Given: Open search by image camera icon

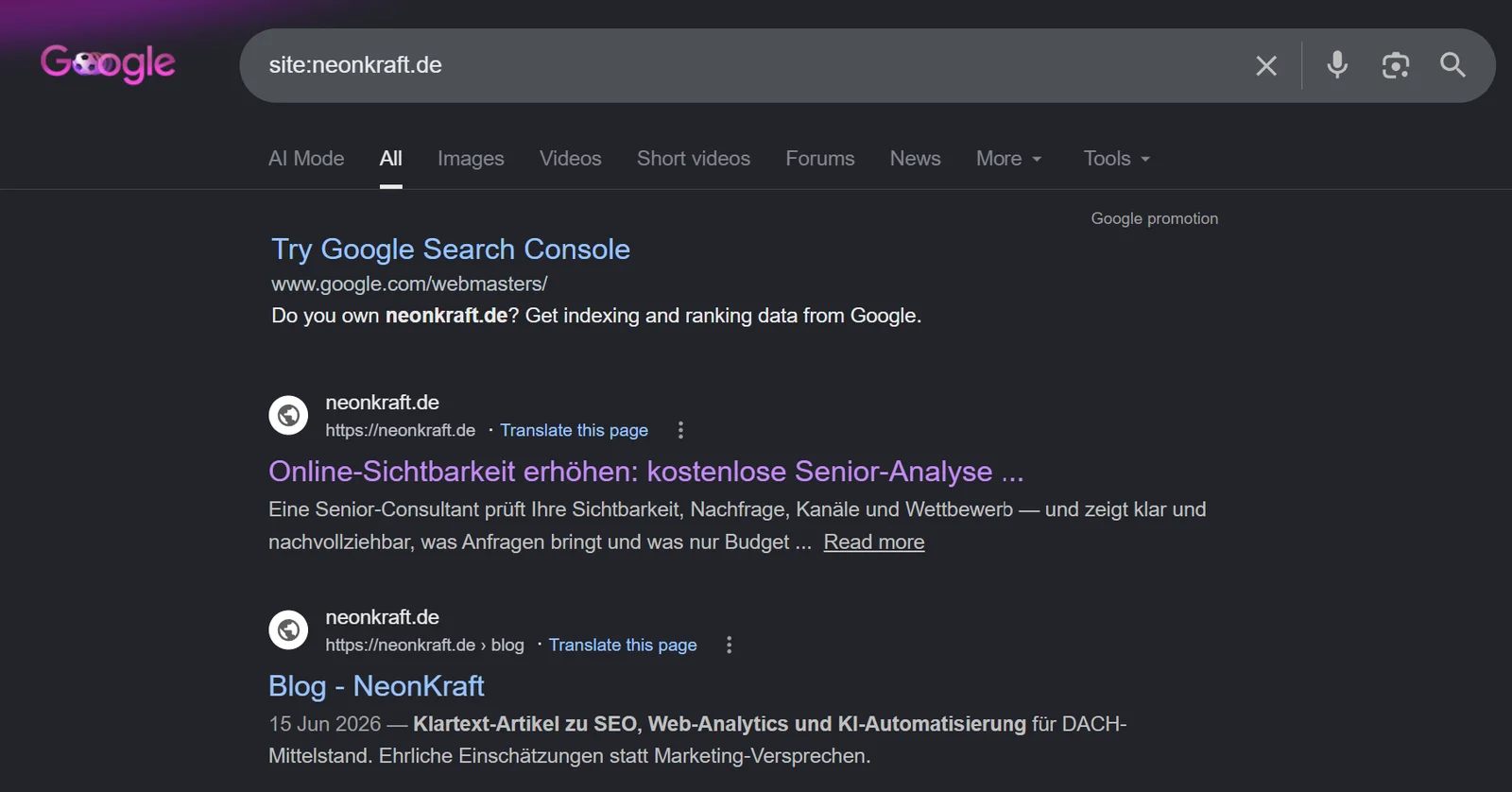Looking at the screenshot, I should pos(1396,65).
